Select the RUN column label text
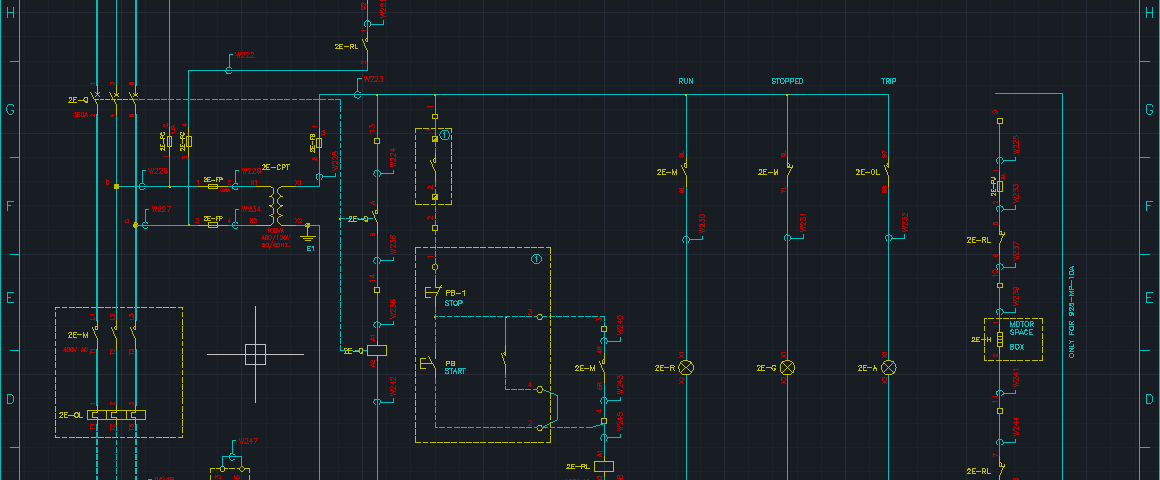Screen dimensions: 1160x480 pos(686,81)
